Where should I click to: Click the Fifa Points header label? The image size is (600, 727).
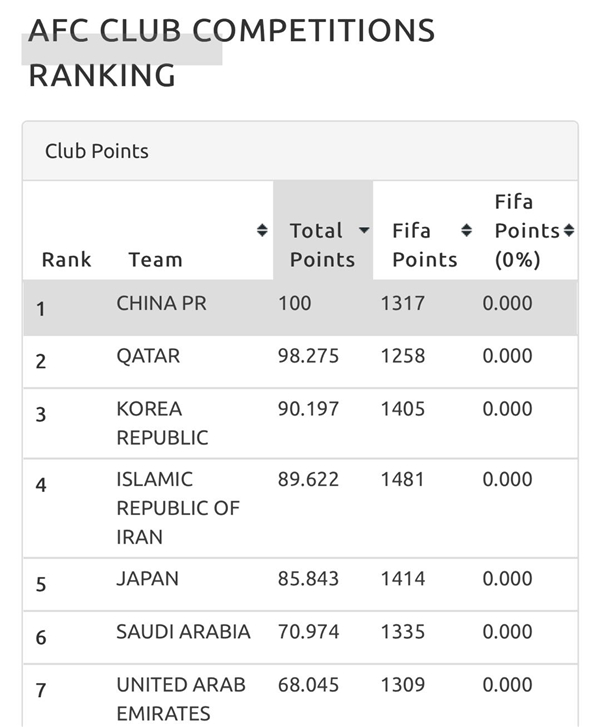(x=425, y=245)
